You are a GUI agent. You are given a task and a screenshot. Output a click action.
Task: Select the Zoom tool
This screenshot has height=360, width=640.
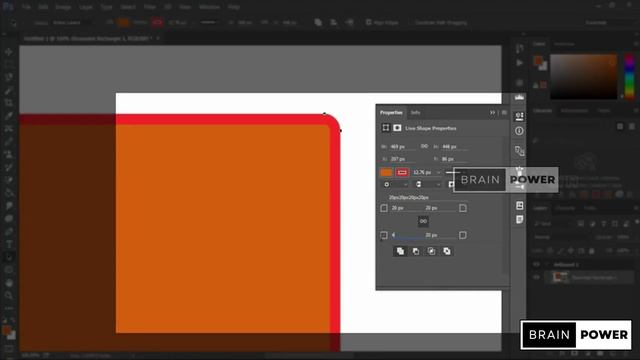(x=9, y=295)
